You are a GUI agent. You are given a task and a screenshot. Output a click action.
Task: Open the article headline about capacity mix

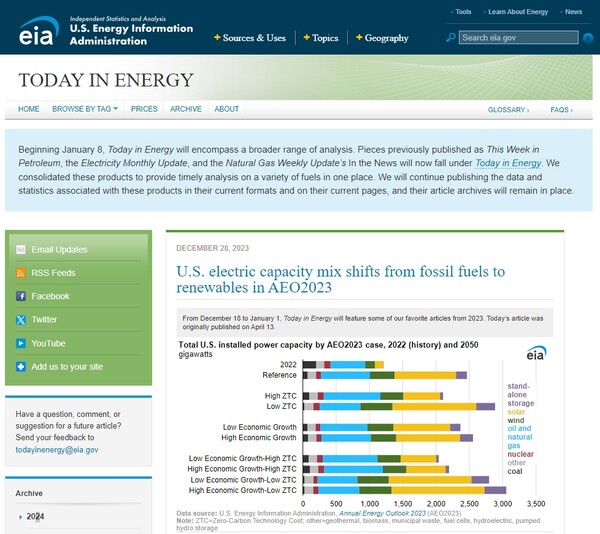[340, 279]
